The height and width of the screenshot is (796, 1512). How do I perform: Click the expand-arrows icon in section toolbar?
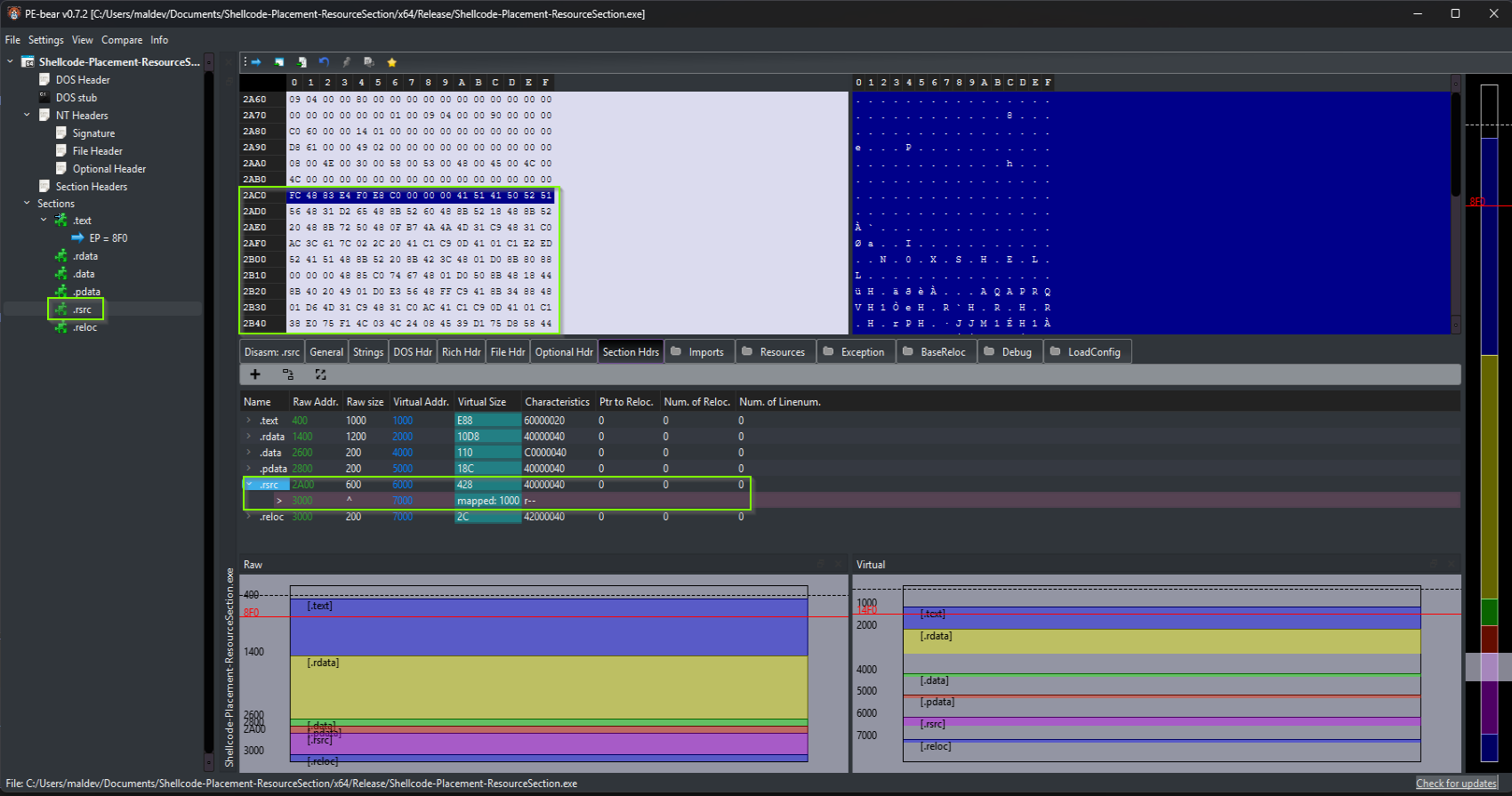coord(320,374)
